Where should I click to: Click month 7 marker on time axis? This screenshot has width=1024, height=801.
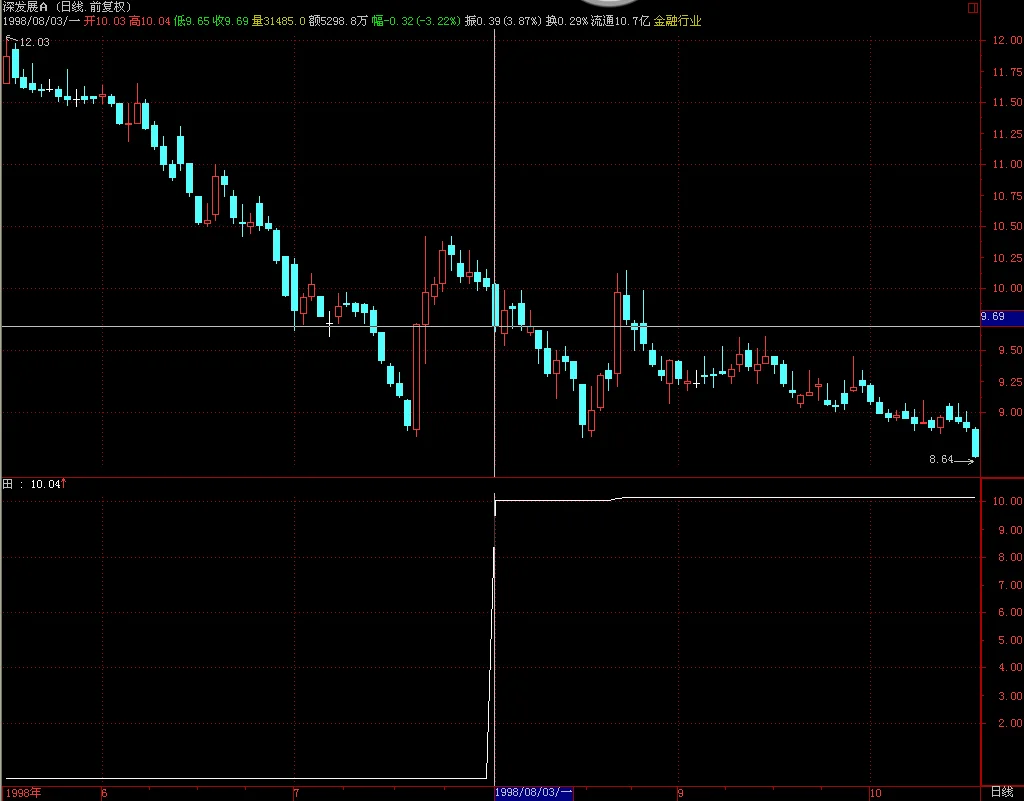[x=296, y=793]
